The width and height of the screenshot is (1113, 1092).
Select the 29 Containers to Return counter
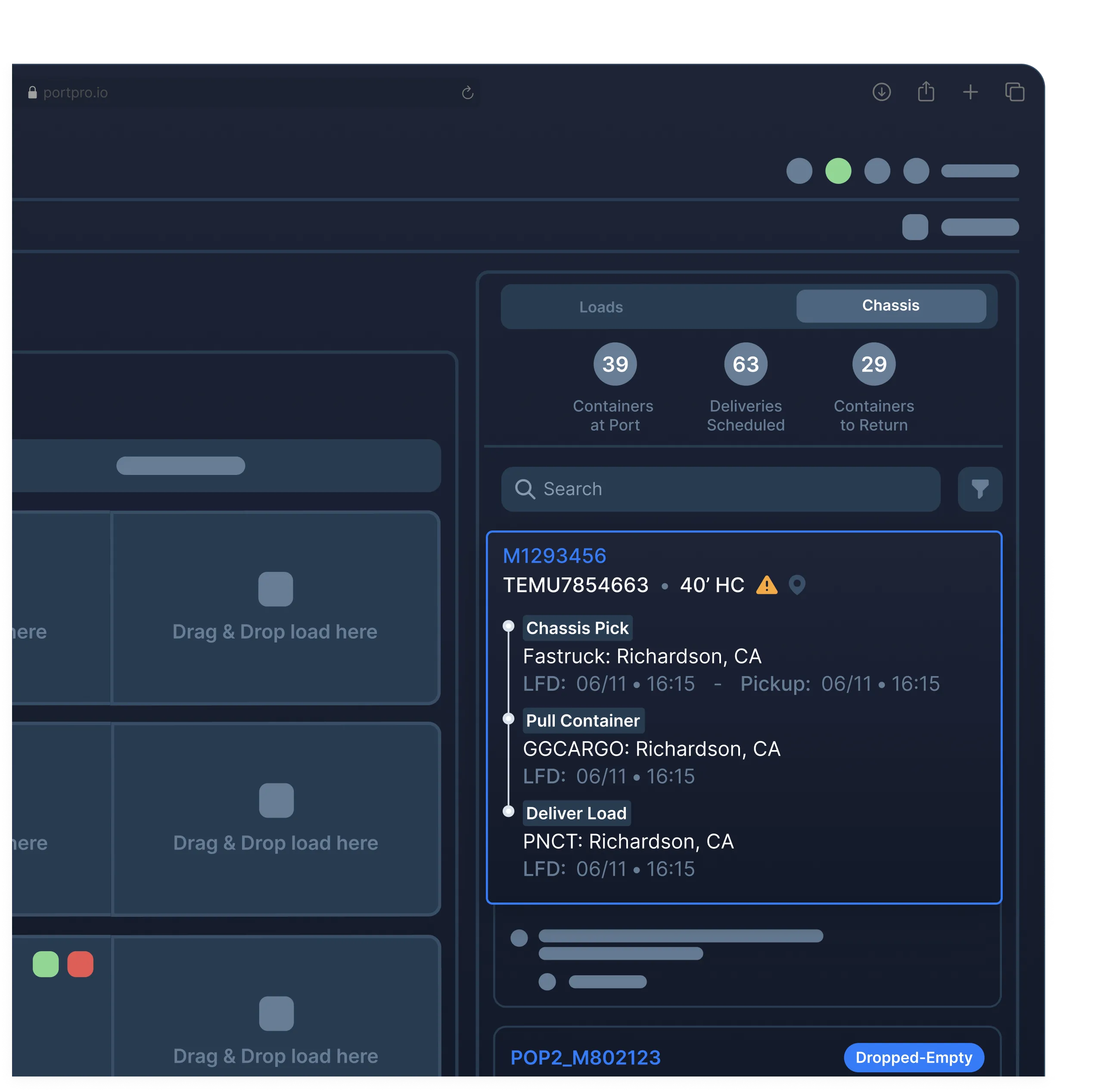tap(874, 364)
